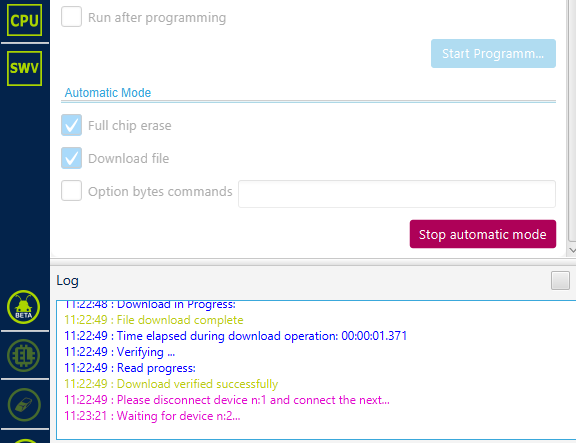Image resolution: width=576 pixels, height=443 pixels.
Task: Select 'Download verified successfully' log line
Action: (x=171, y=384)
